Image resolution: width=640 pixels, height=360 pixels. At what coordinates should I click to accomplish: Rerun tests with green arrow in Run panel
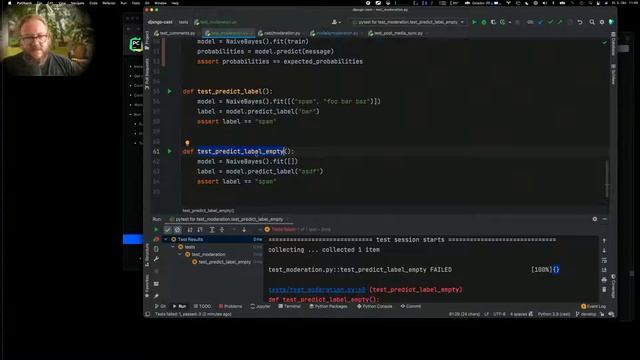point(156,230)
